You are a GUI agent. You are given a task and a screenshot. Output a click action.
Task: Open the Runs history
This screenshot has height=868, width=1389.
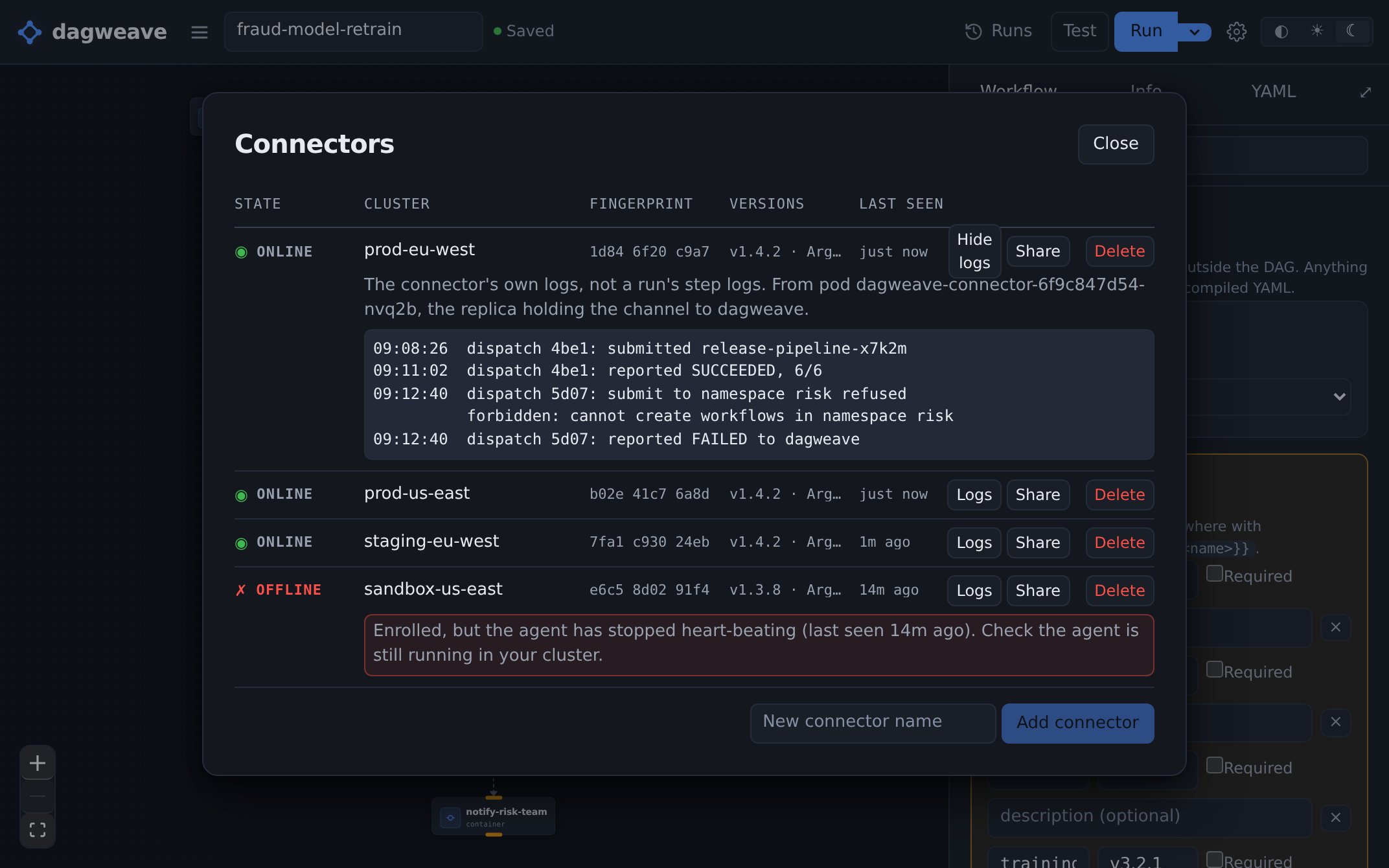(998, 31)
